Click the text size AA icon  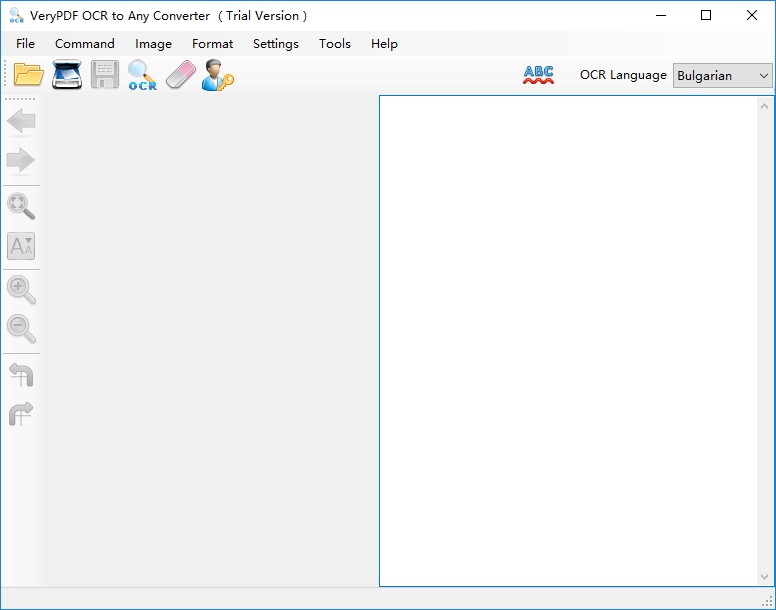[x=21, y=246]
